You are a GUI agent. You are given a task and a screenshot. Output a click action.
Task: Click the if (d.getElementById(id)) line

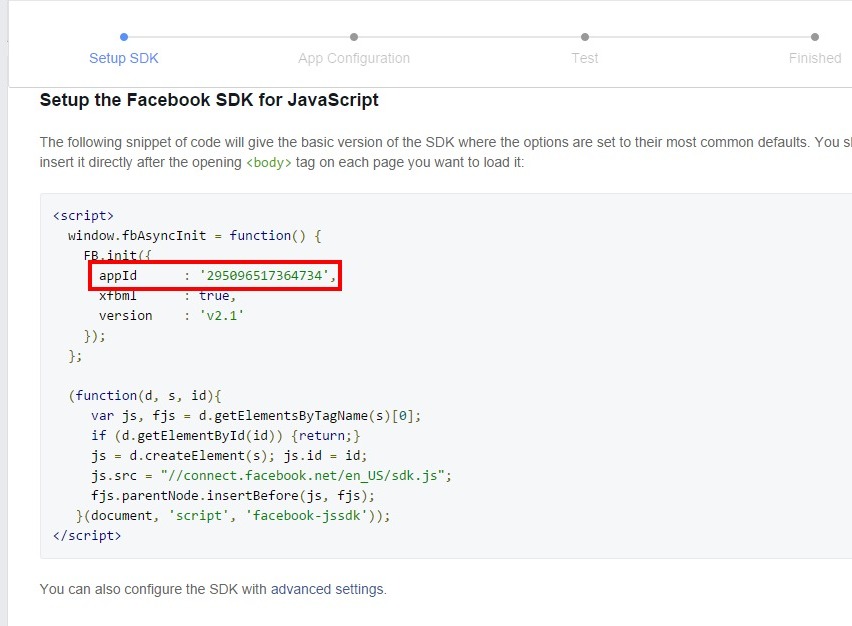[x=225, y=436]
